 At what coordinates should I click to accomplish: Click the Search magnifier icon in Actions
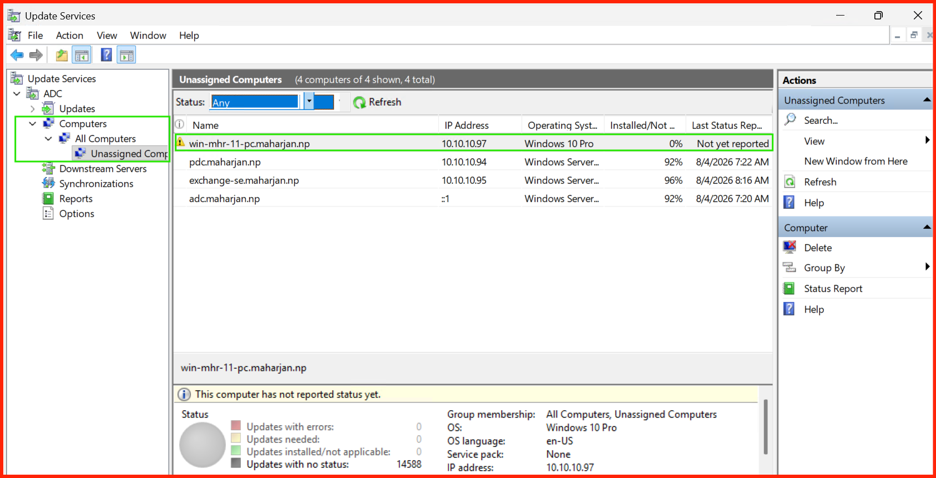pos(790,119)
